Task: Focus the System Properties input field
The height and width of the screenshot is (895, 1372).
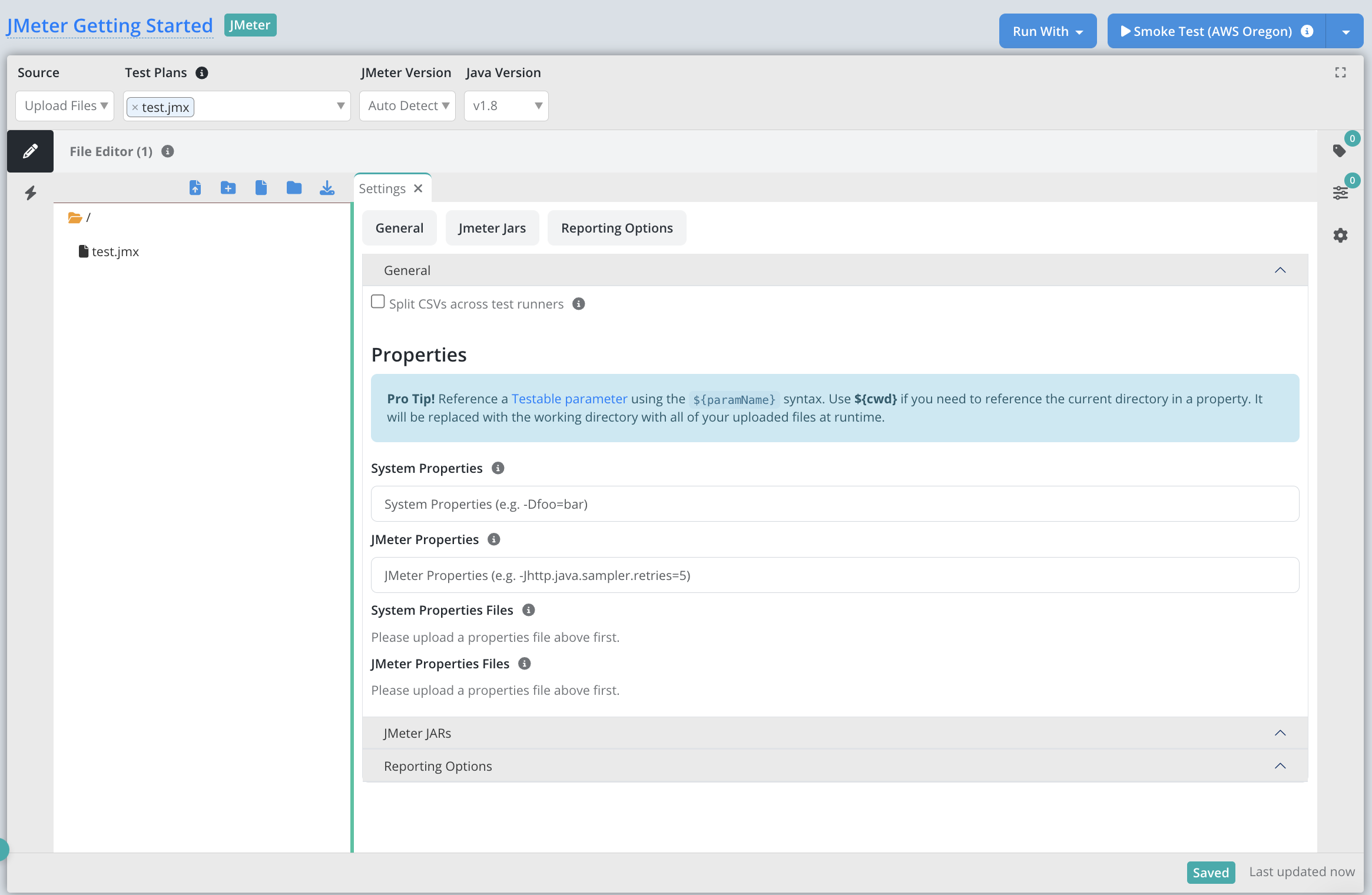Action: pos(835,503)
